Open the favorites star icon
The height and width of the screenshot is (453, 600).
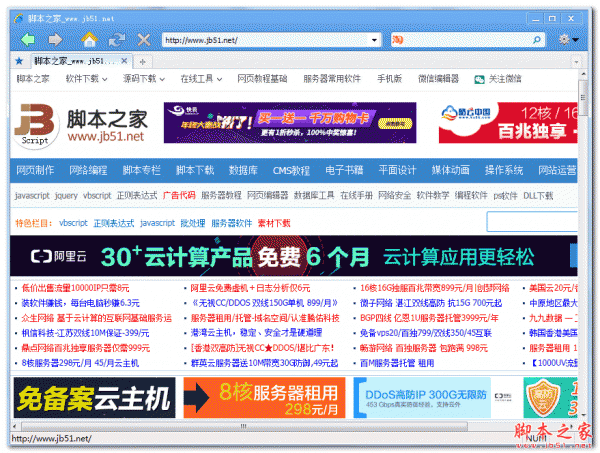click(19, 61)
